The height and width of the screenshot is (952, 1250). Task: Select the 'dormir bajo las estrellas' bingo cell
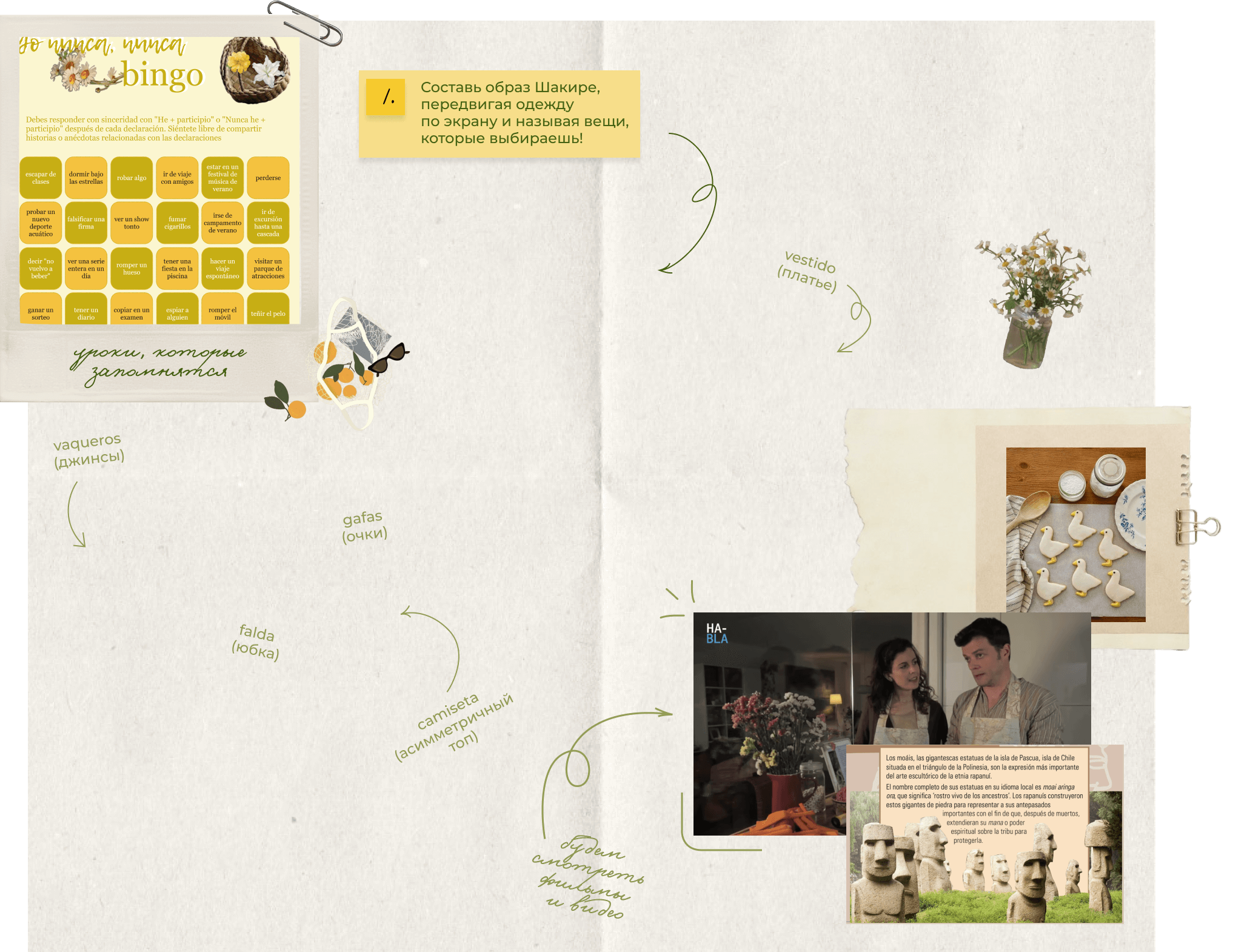pyautogui.click(x=86, y=178)
